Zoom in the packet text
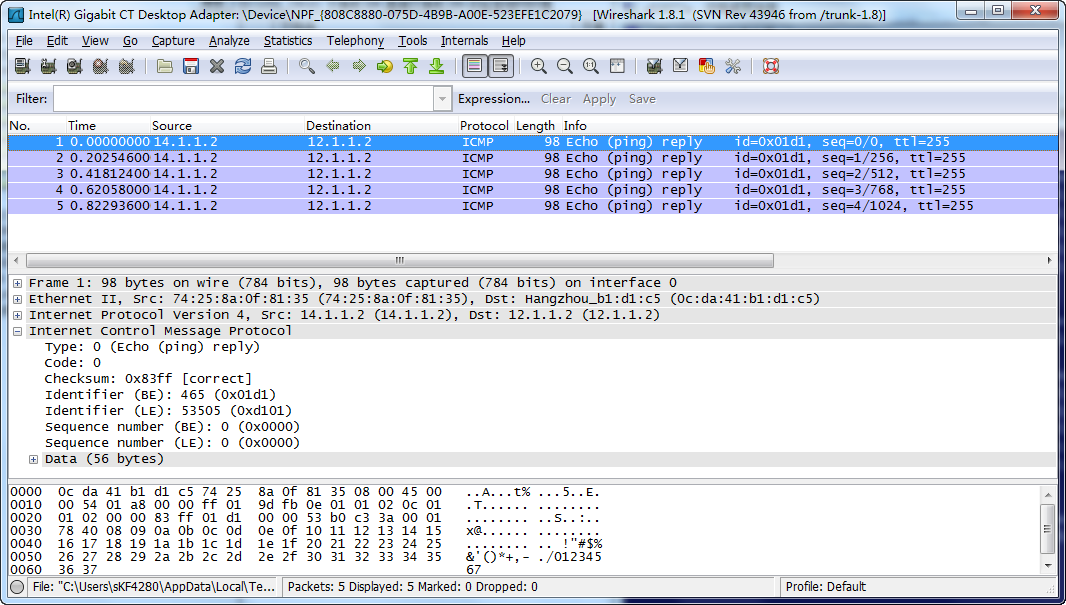 tap(538, 66)
